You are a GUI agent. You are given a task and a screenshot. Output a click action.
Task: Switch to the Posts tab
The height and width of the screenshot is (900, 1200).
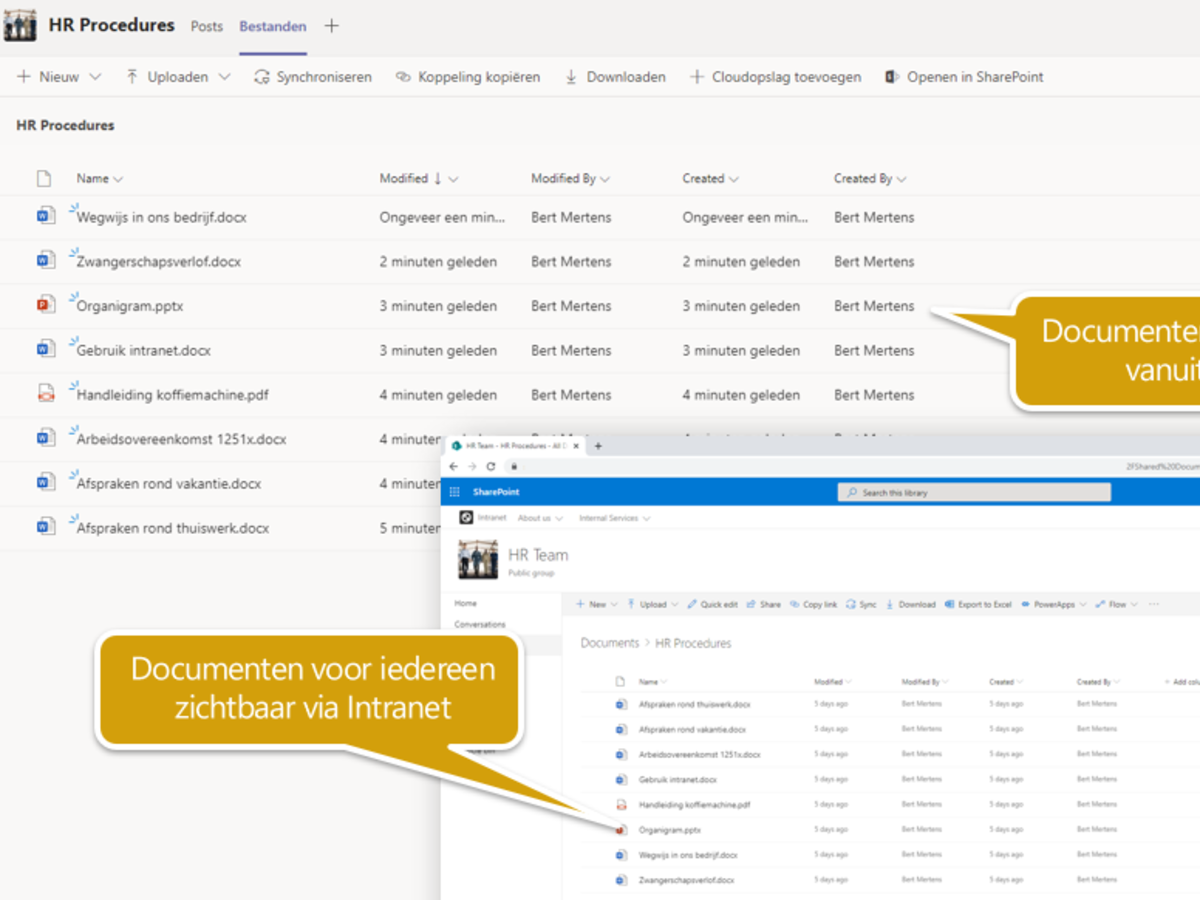(x=207, y=26)
